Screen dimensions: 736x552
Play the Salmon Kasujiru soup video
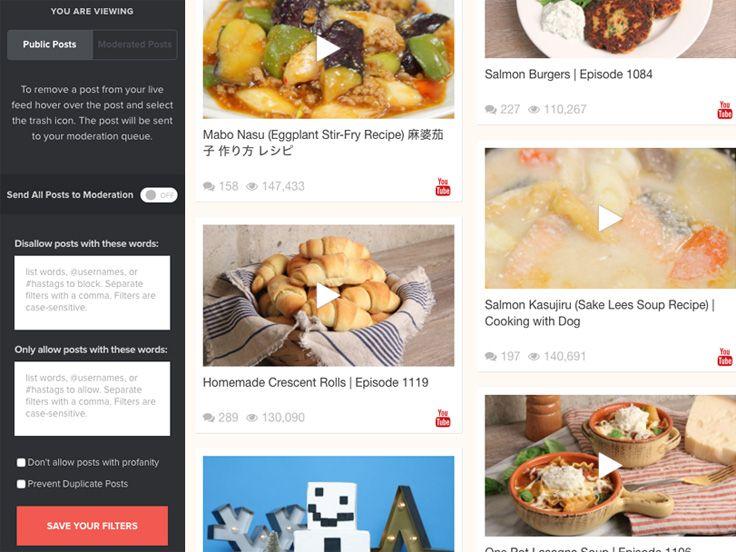point(610,218)
